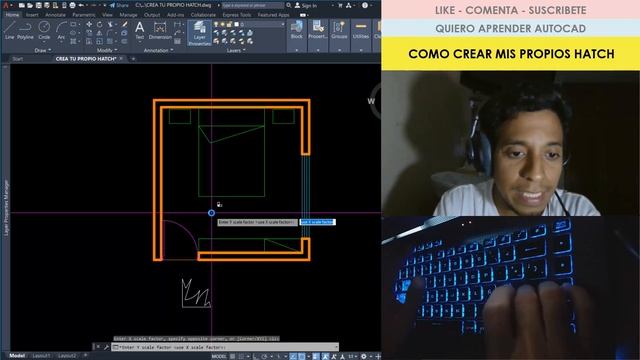Expand the Block panel arrow
Screen dimensions: 640x360
click(297, 50)
